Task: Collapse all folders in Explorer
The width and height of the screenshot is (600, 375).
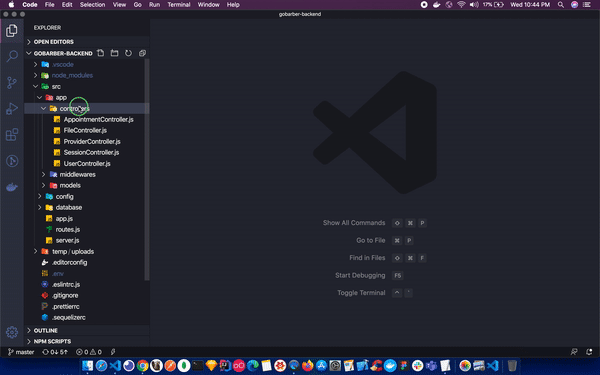Action: pyautogui.click(x=142, y=53)
